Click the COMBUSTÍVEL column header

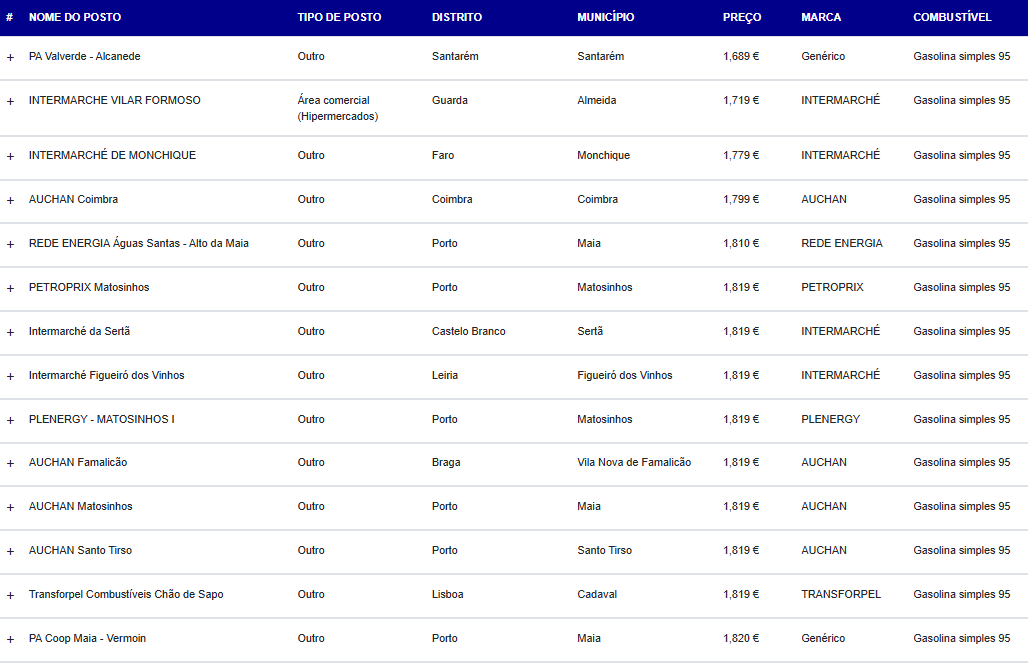click(x=952, y=17)
